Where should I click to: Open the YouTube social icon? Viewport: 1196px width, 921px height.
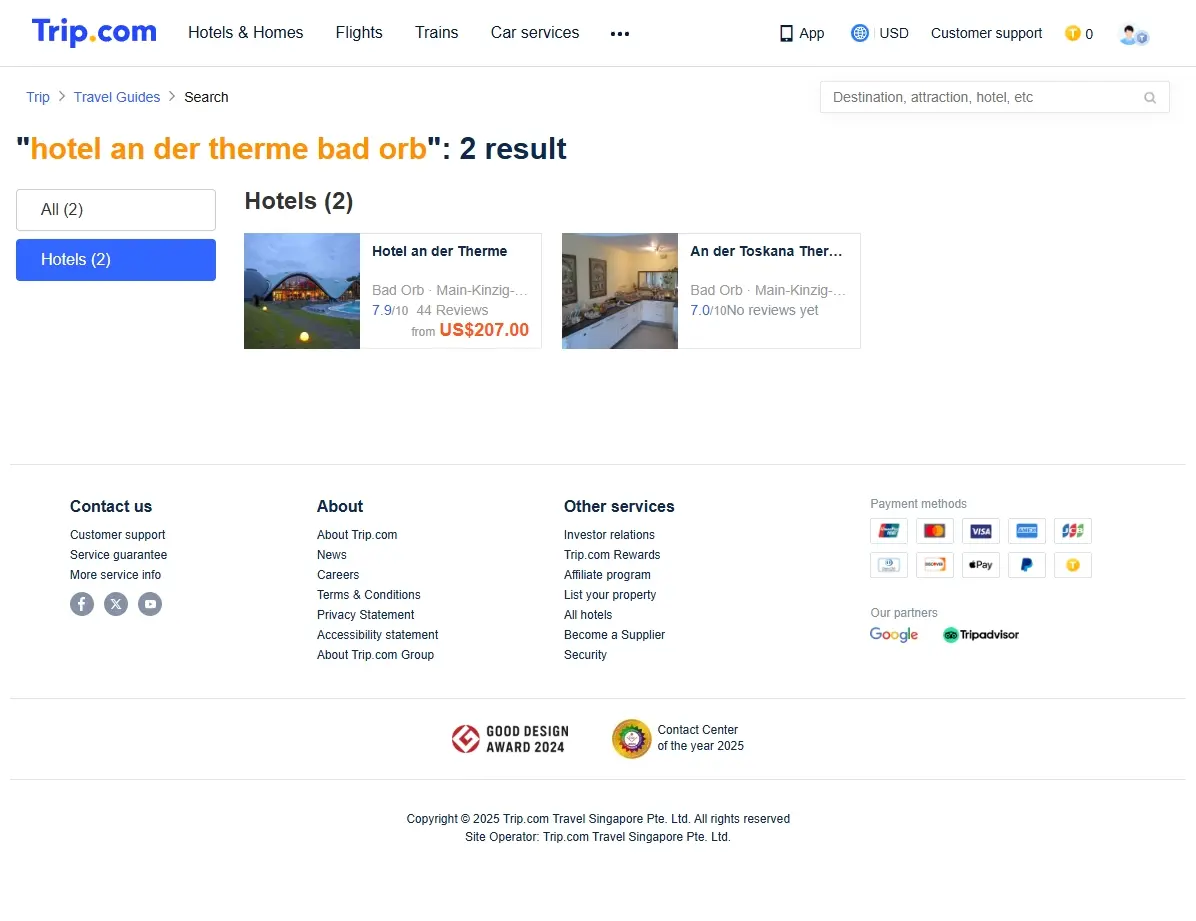[150, 604]
